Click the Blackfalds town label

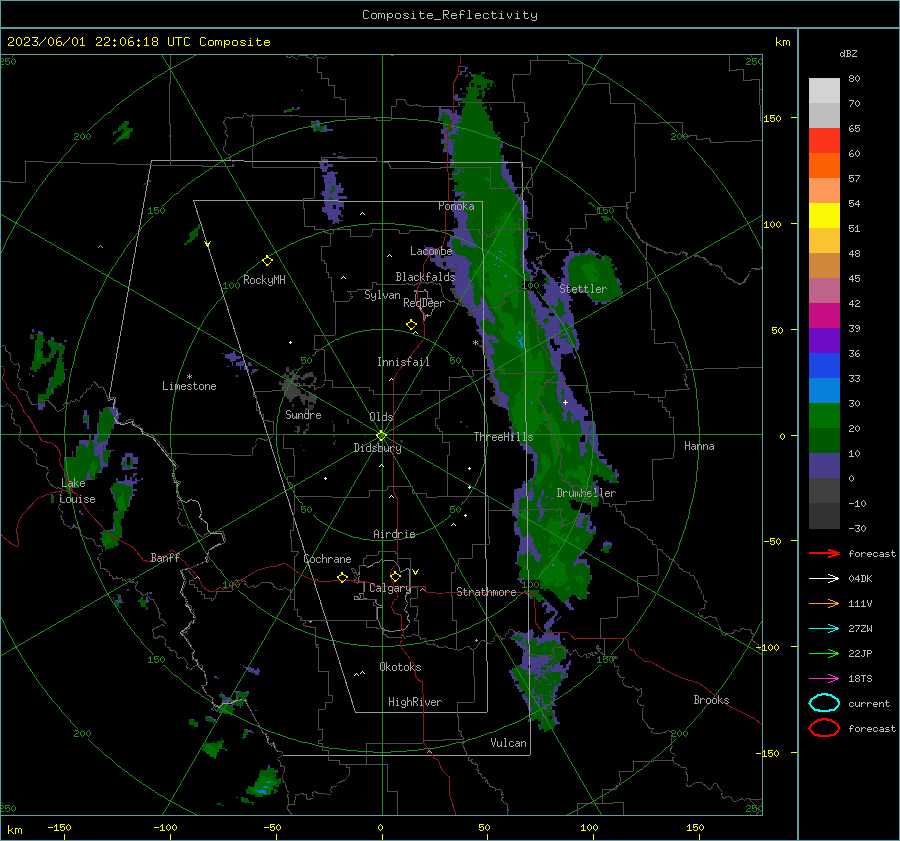point(425,277)
